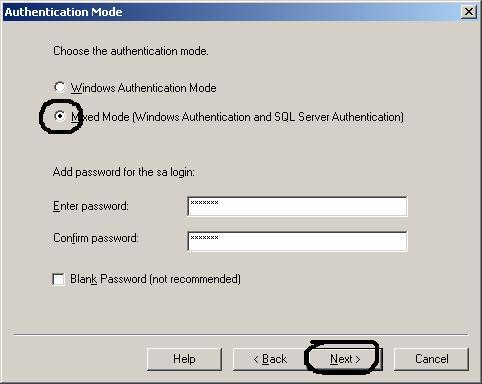Select the Mixed Mode radio button
Screen dimensions: 482x384
click(60, 116)
